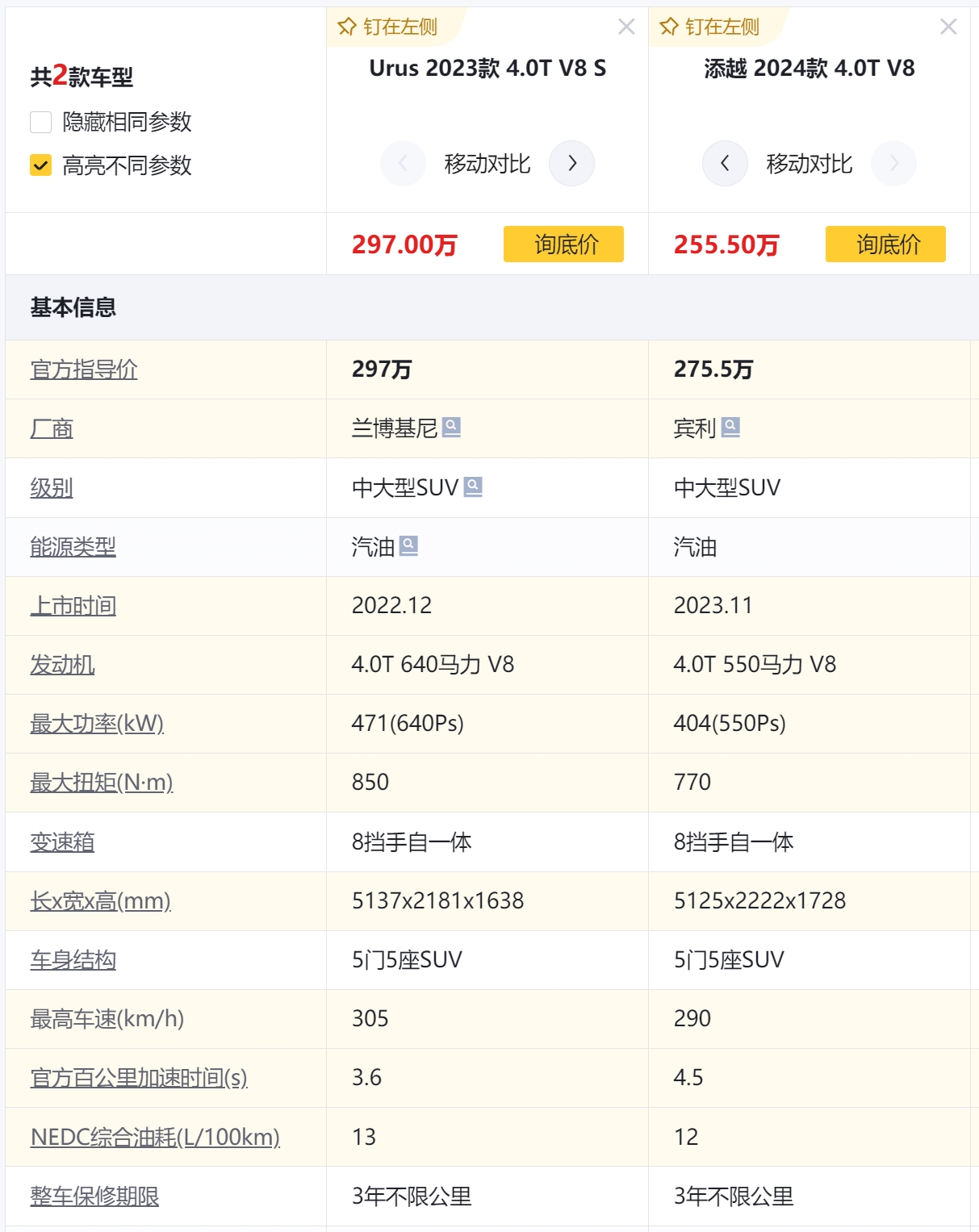Click the 4.0T 640马力 V8 engine value
This screenshot has height=1232, width=979.
(x=433, y=665)
